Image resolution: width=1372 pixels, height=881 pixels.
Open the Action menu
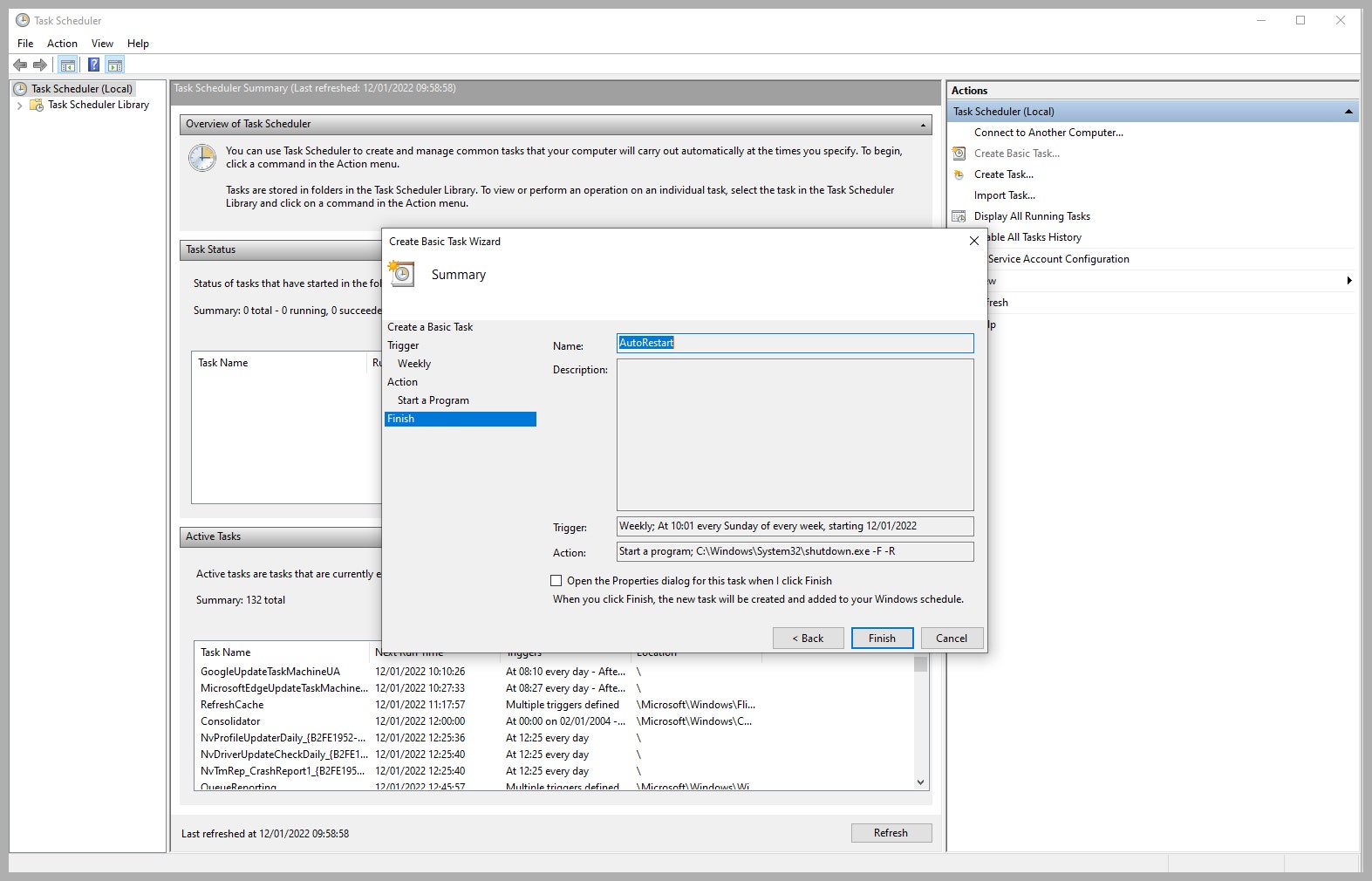pyautogui.click(x=62, y=44)
